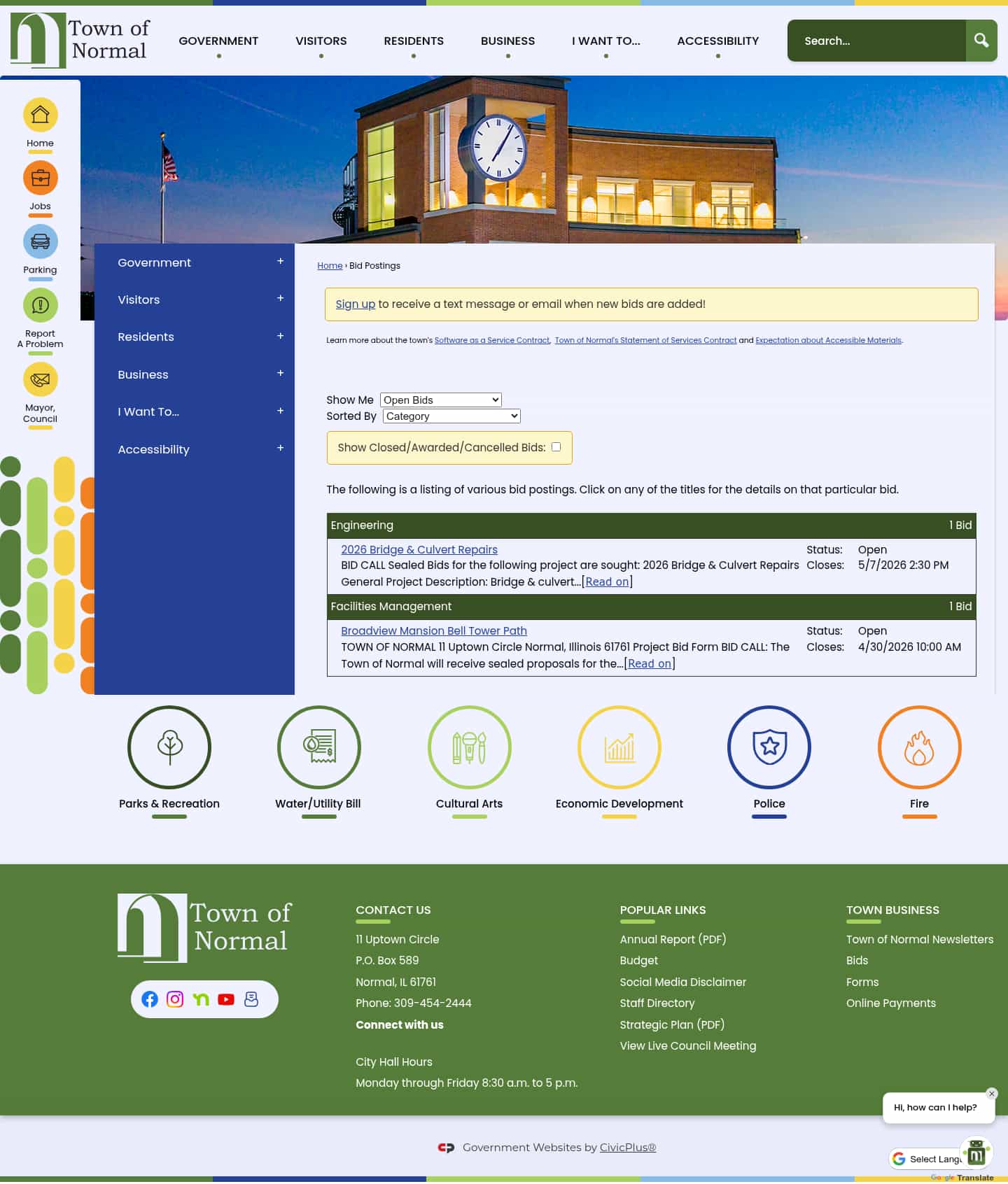
Task: Expand Accessibility in the side menu
Action: pos(280,448)
